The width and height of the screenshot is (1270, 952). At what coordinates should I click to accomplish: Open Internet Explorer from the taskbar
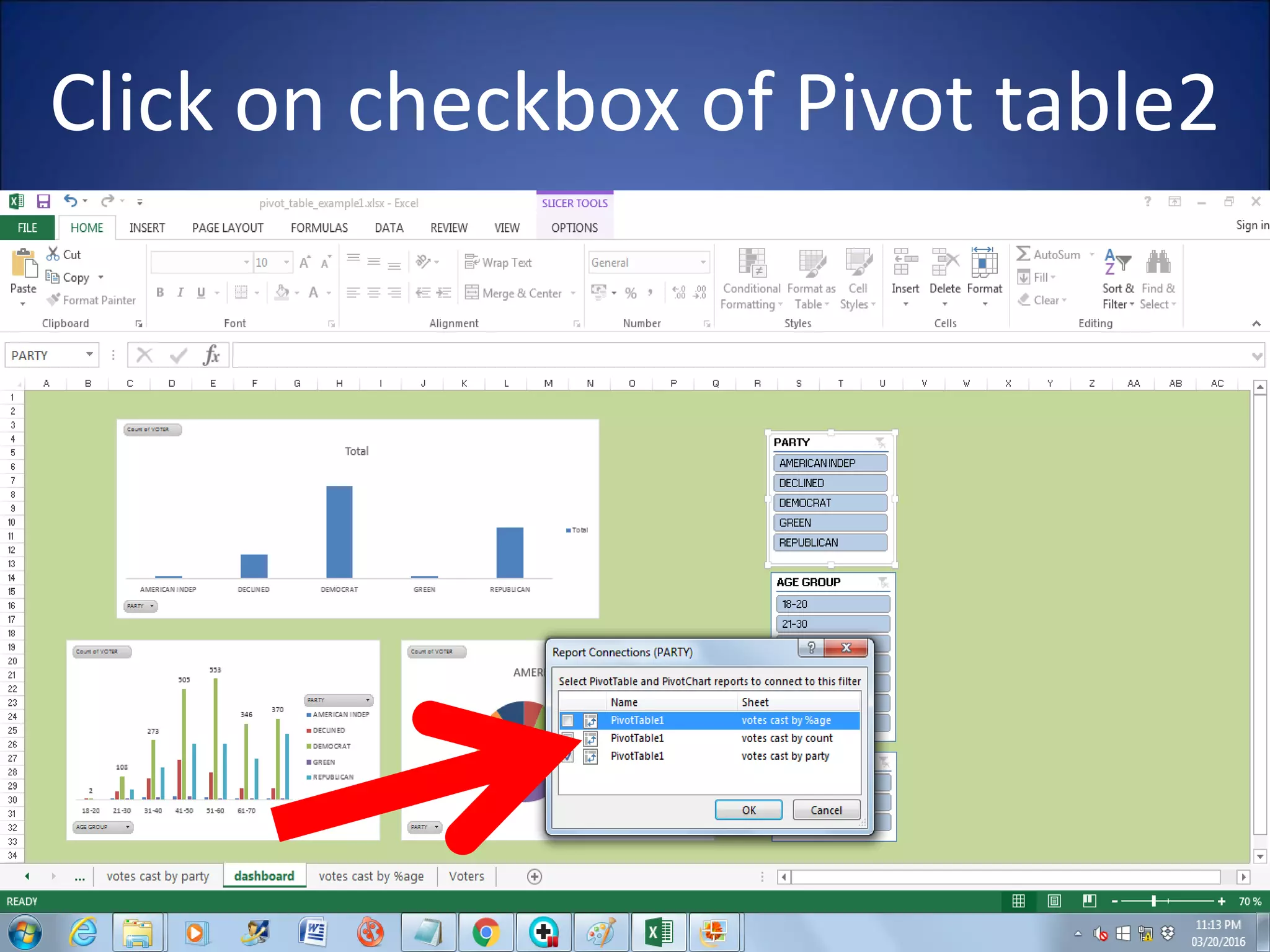pos(83,932)
